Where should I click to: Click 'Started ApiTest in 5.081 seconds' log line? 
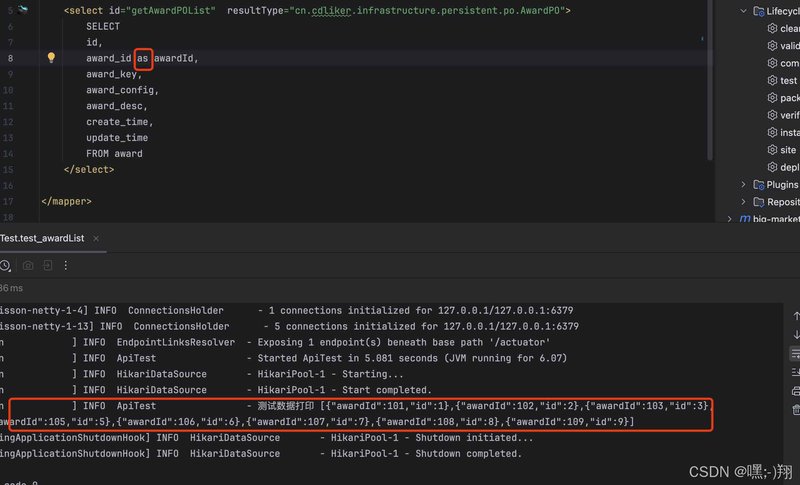[412, 358]
